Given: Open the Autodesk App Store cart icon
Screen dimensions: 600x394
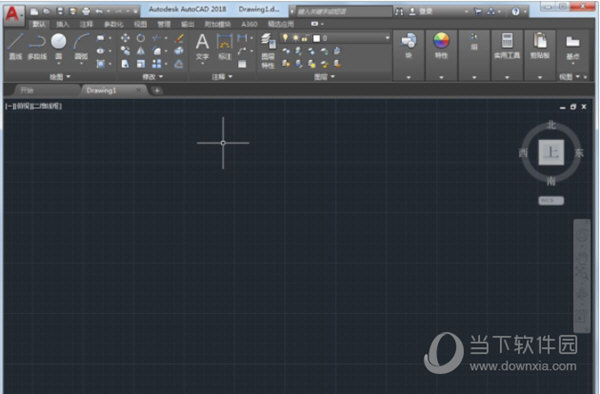Looking at the screenshot, I should tap(478, 11).
